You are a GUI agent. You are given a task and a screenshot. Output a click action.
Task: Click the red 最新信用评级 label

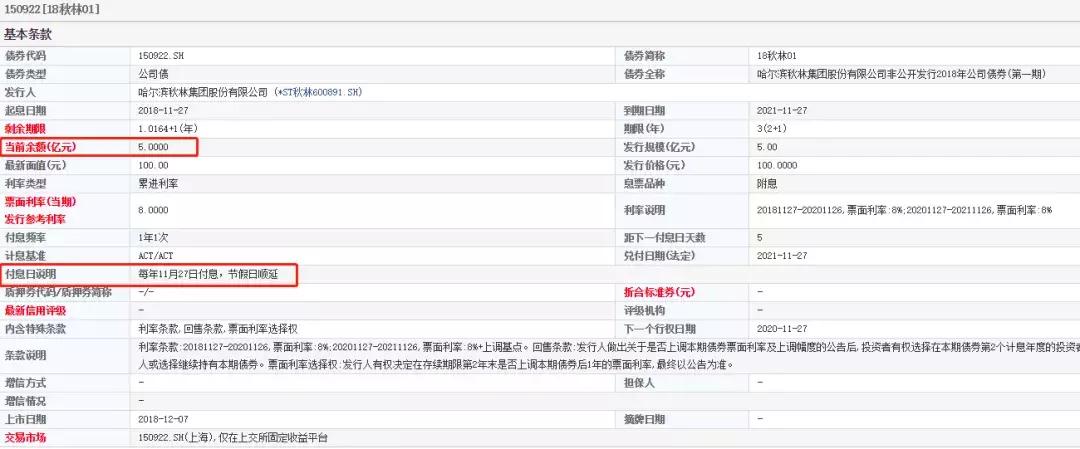point(35,311)
